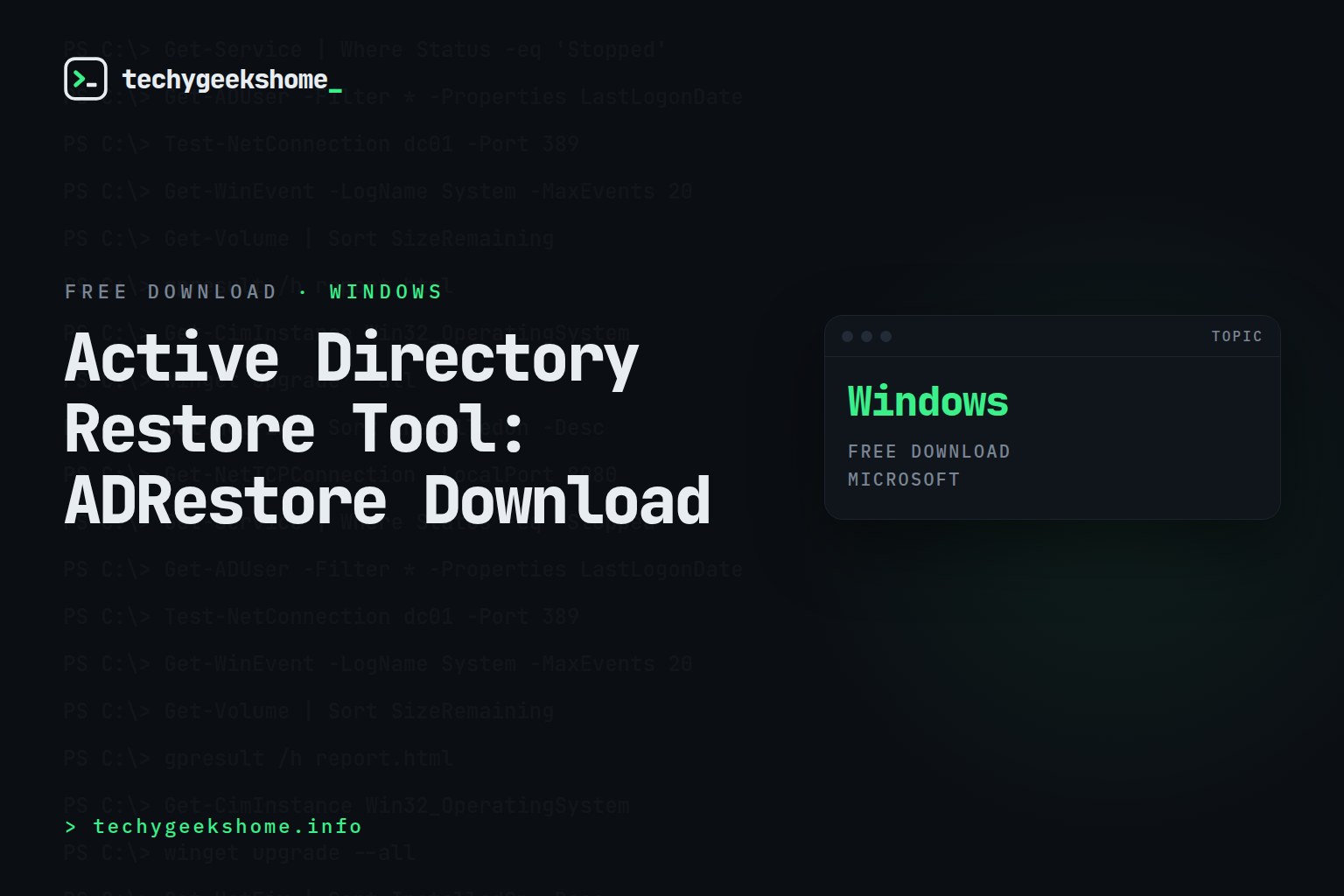This screenshot has height=896, width=1344.
Task: Click the middle window dot in card header
Action: (866, 336)
